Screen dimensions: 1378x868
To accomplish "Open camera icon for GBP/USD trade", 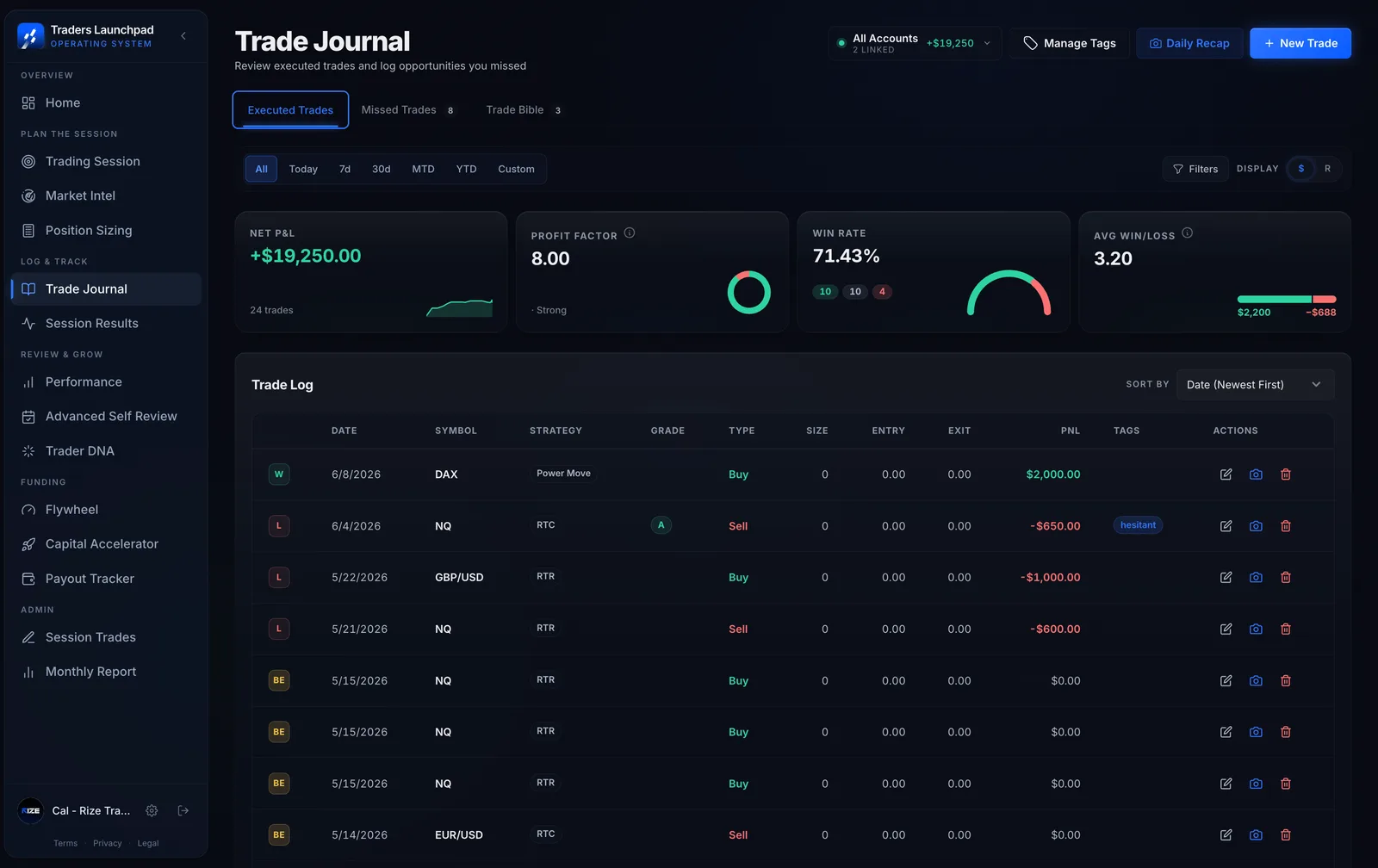I will point(1256,578).
